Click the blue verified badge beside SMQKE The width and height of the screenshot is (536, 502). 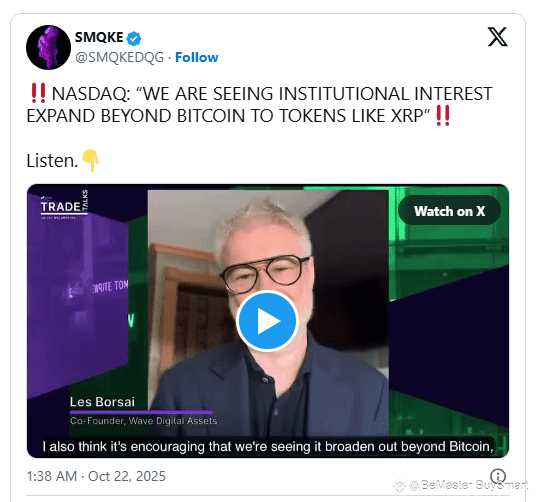click(x=134, y=38)
